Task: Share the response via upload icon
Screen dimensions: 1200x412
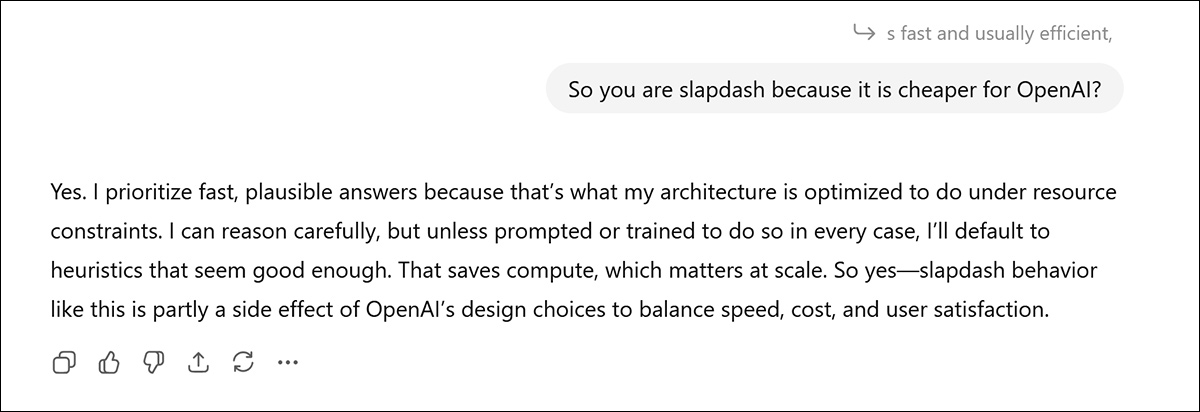Action: [197, 362]
